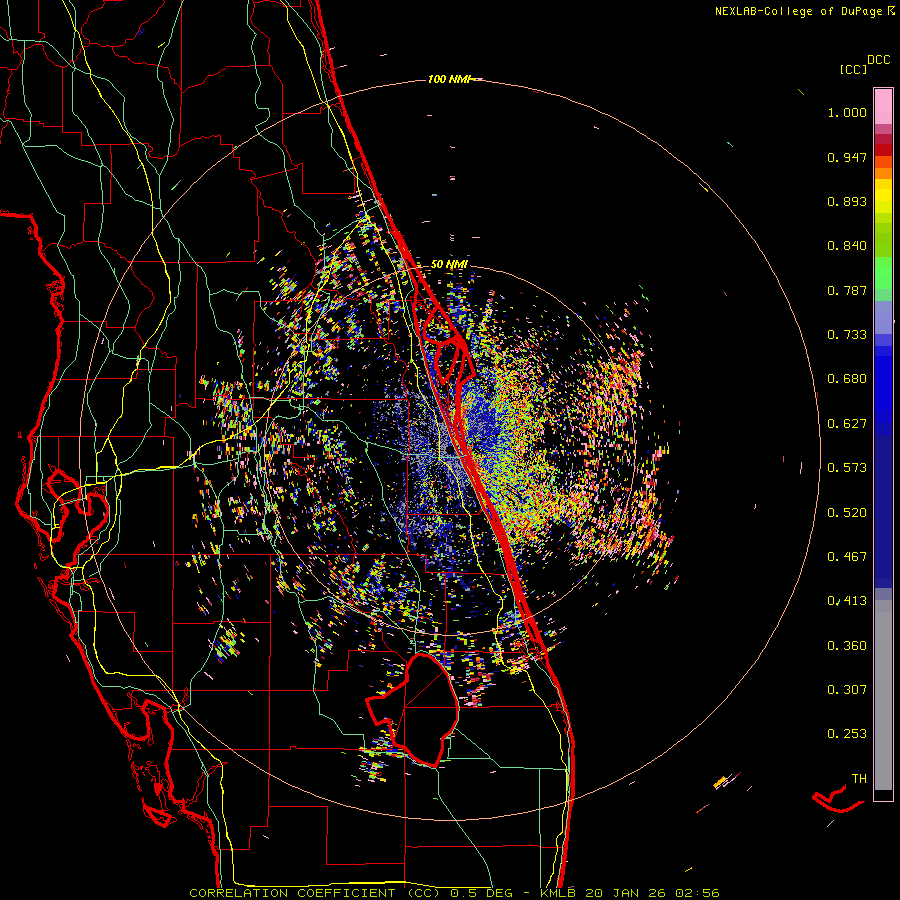
Task: Click the 0.5 DEG elevation text
Action: pos(483,893)
